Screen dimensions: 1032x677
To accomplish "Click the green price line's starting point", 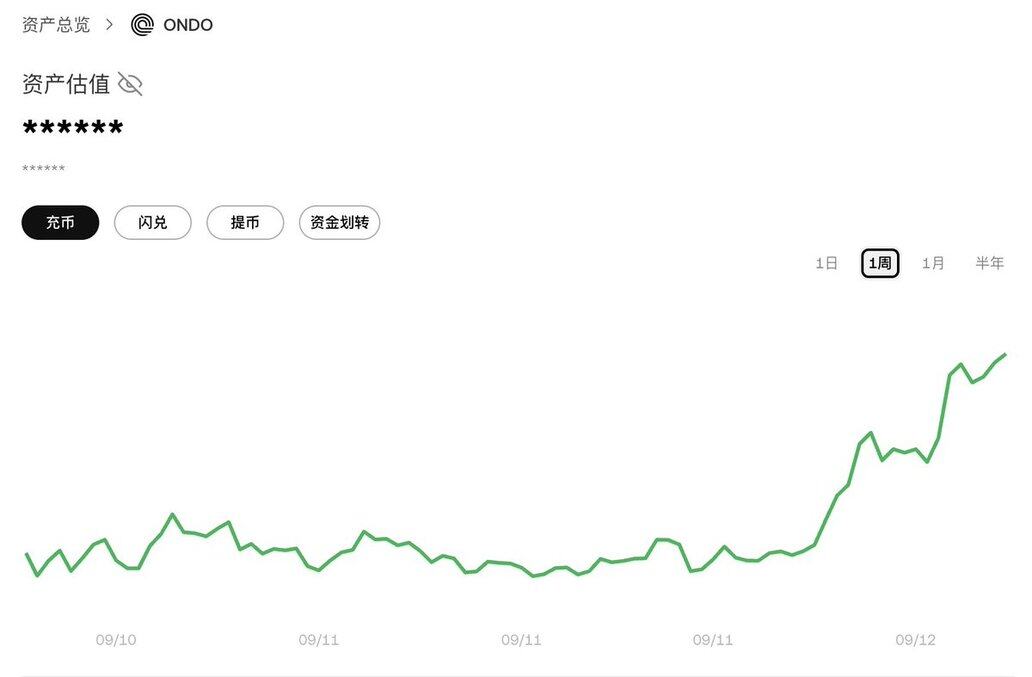I will [x=27, y=554].
